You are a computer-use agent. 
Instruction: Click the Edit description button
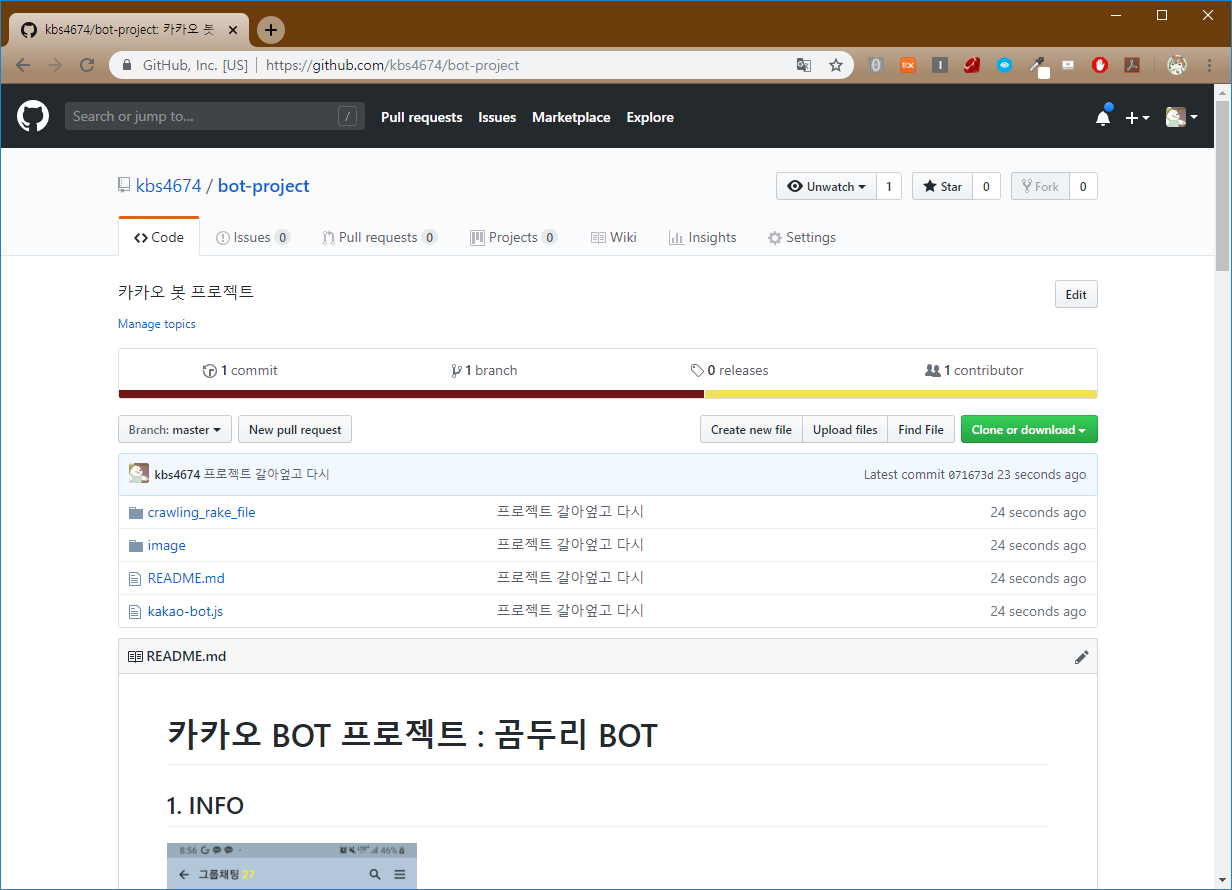point(1076,294)
